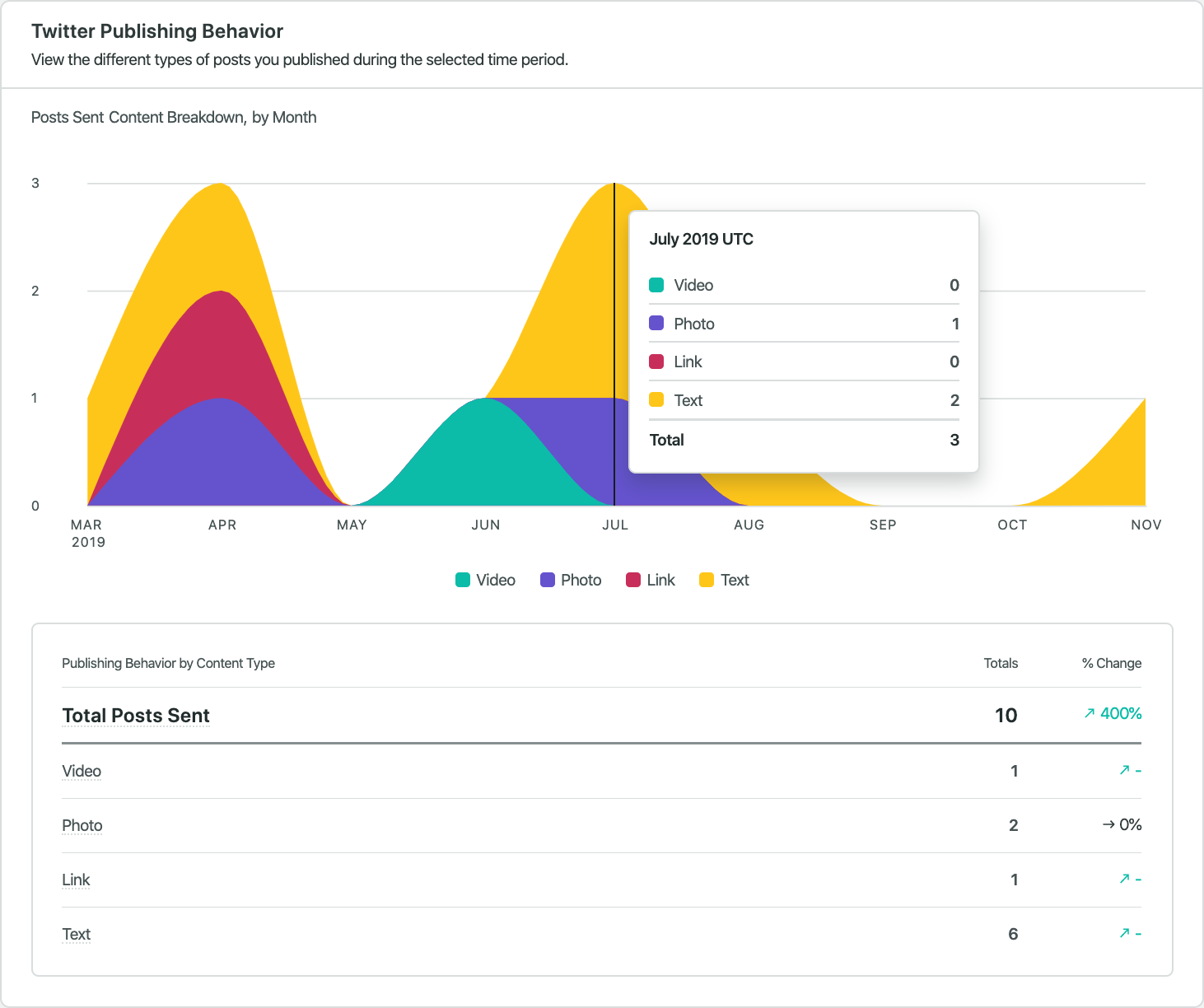
Task: Toggle the Video series in chart legend
Action: tap(485, 580)
